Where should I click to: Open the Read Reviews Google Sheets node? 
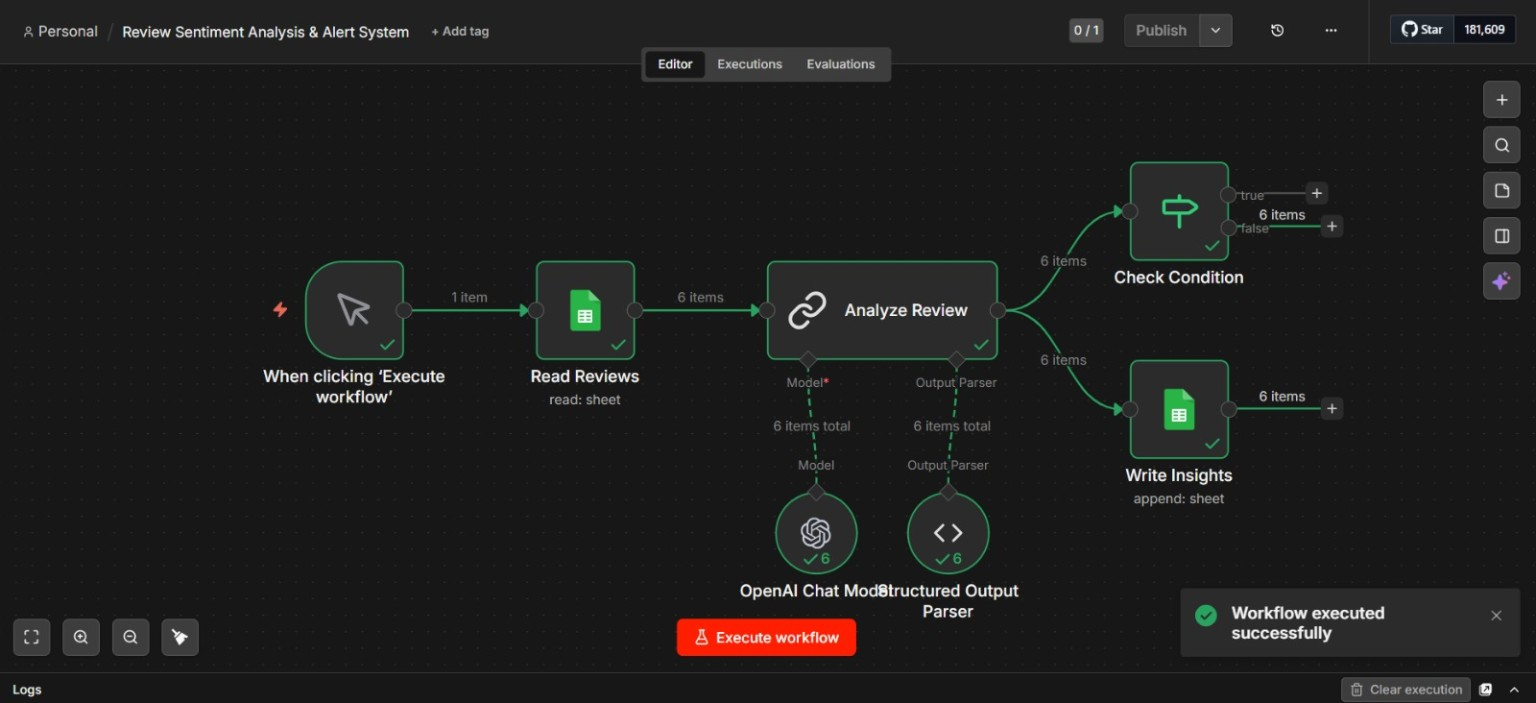coord(585,310)
